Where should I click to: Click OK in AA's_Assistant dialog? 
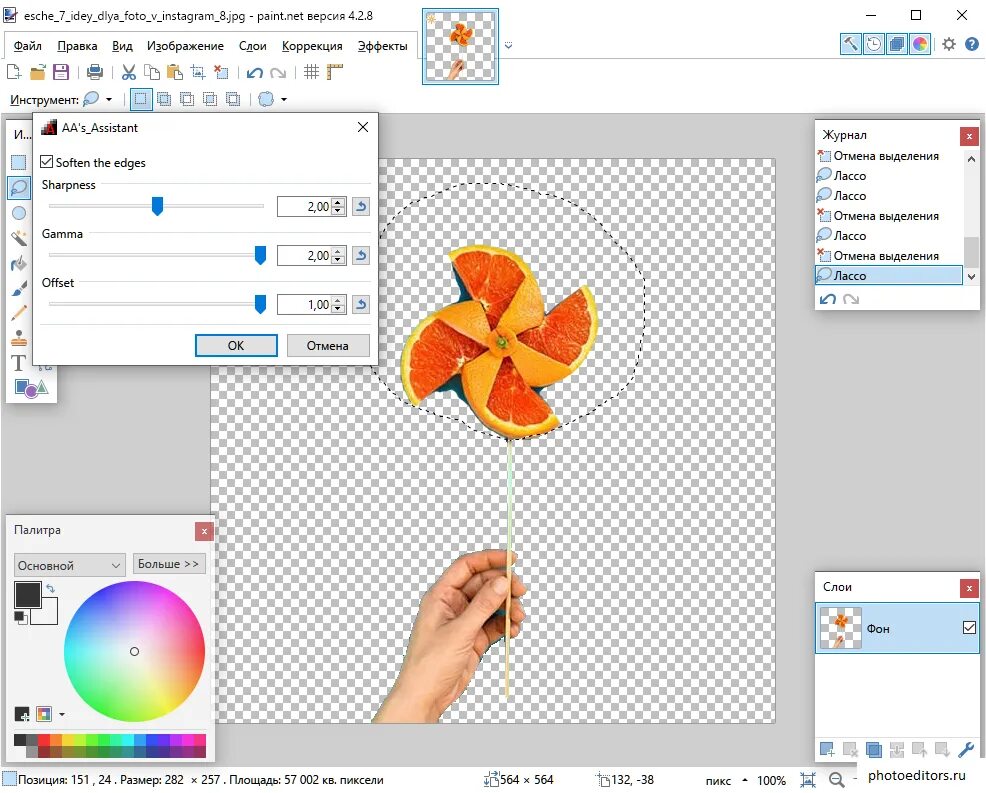[236, 345]
